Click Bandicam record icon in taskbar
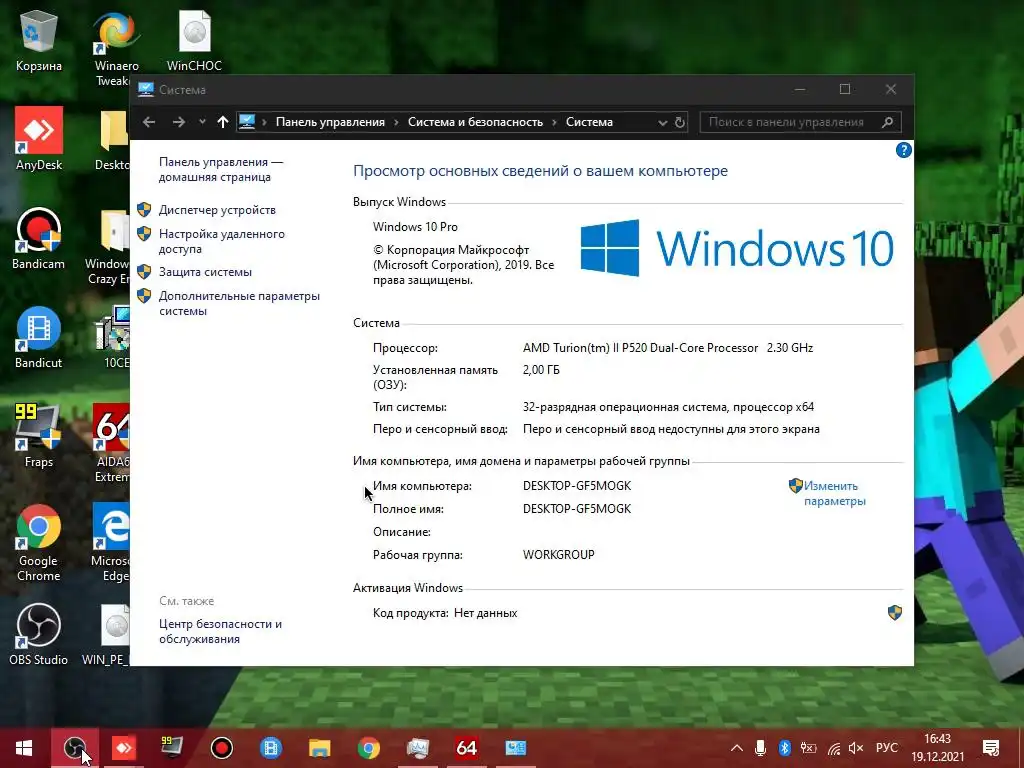 tap(221, 748)
